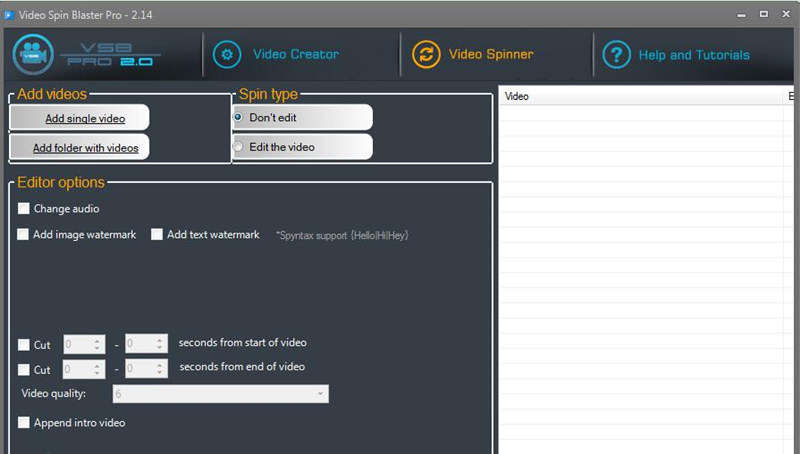Click Syntax support hint text
The width and height of the screenshot is (800, 454).
pyautogui.click(x=342, y=235)
